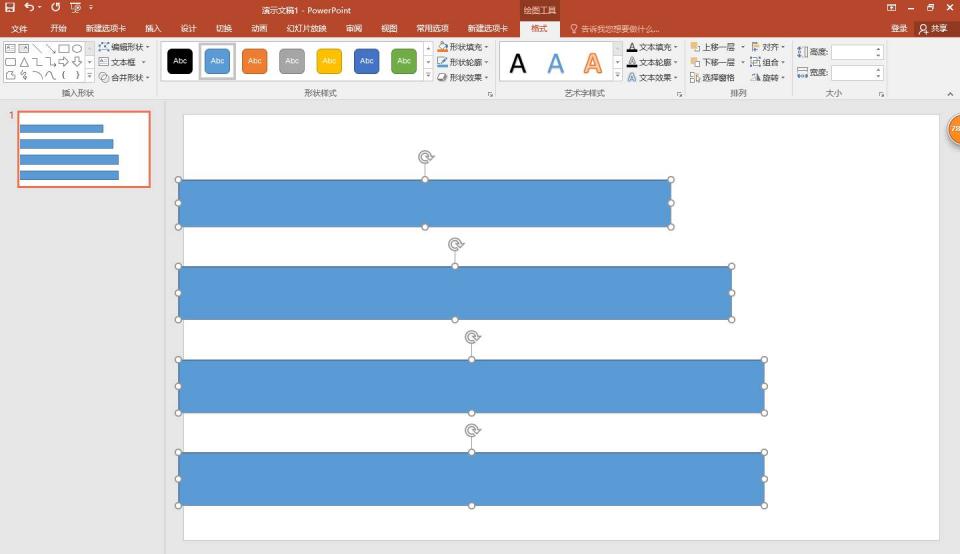This screenshot has height=554, width=960.
Task: Click the Save icon in quick access toolbar
Action: click(x=10, y=8)
